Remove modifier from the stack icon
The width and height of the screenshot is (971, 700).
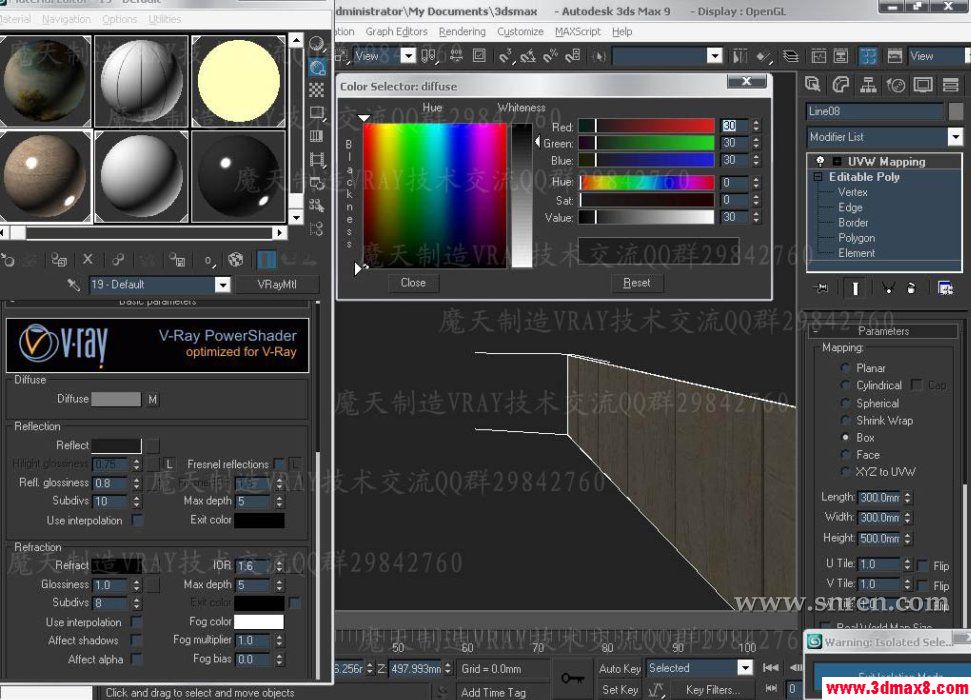click(x=911, y=288)
